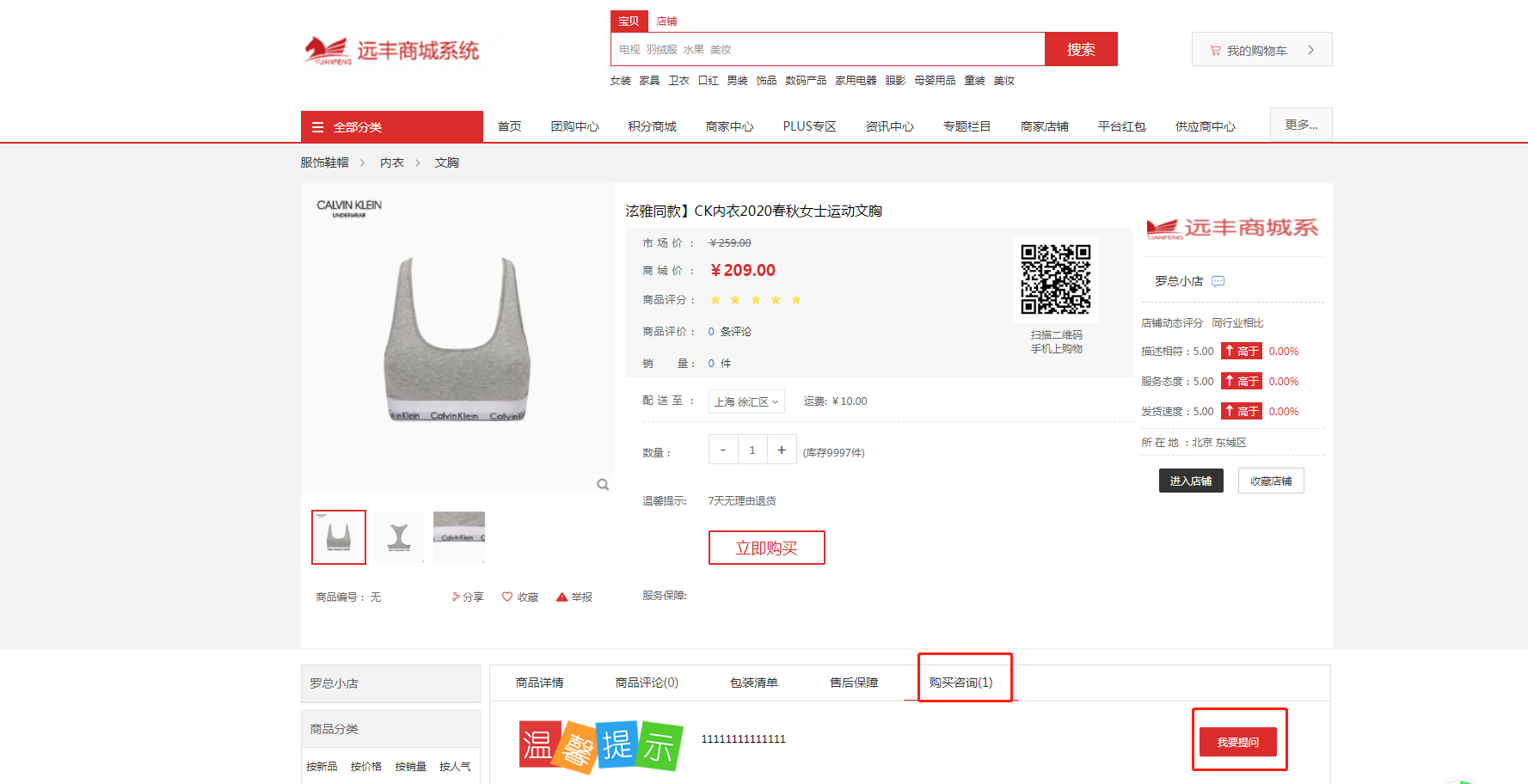The width and height of the screenshot is (1528, 784).
Task: Click the warning triangle report icon 举报
Action: pyautogui.click(x=561, y=597)
